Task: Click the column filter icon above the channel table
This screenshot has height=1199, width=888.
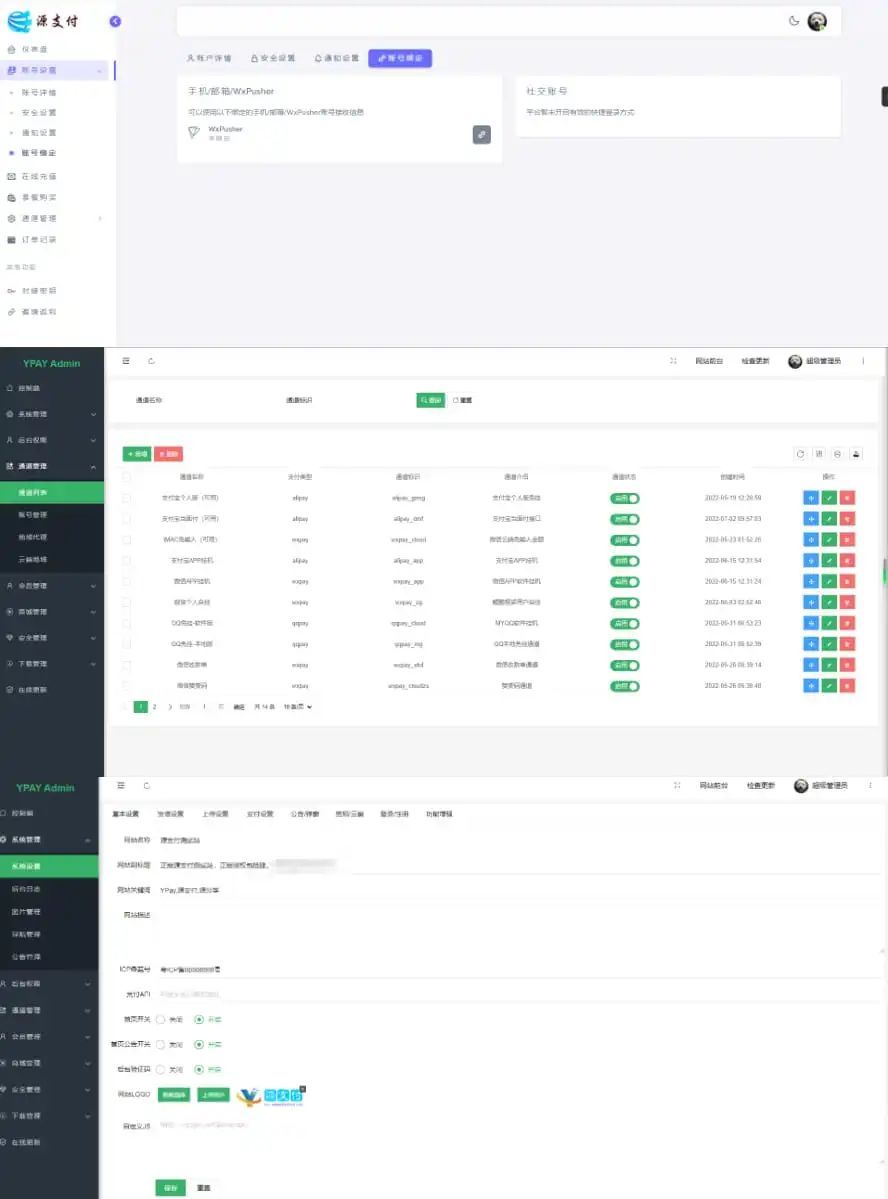Action: point(819,454)
